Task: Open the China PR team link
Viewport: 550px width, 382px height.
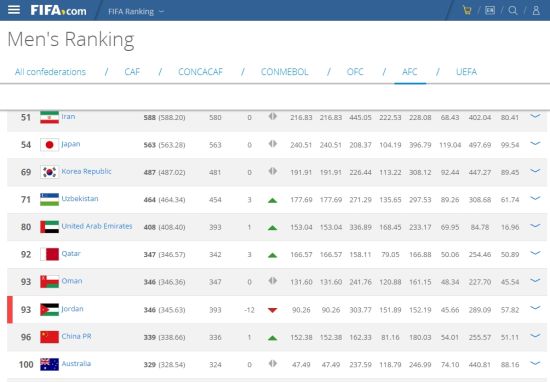Action: [x=76, y=336]
